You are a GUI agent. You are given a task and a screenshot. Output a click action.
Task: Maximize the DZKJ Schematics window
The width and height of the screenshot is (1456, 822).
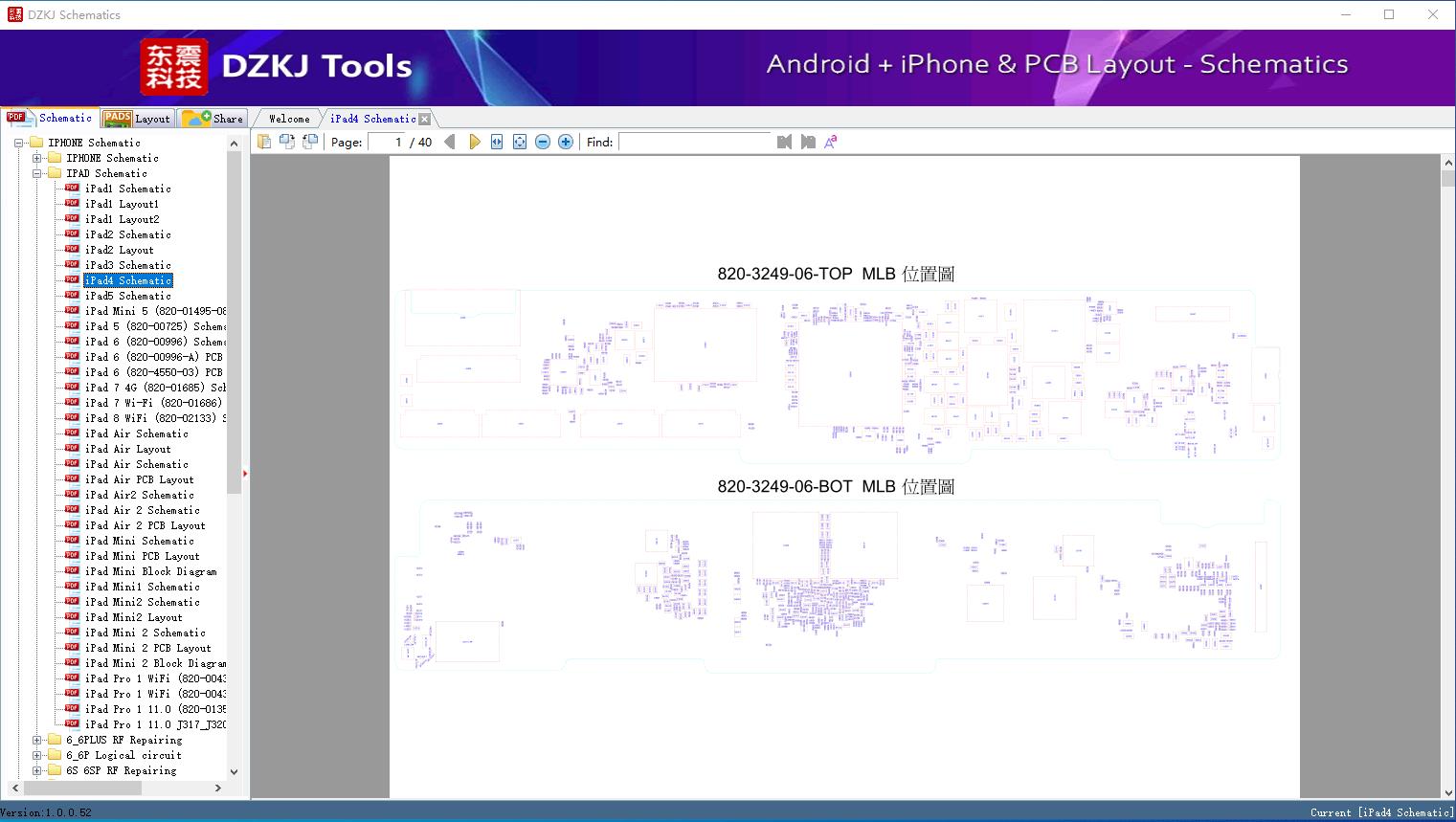(x=1389, y=14)
